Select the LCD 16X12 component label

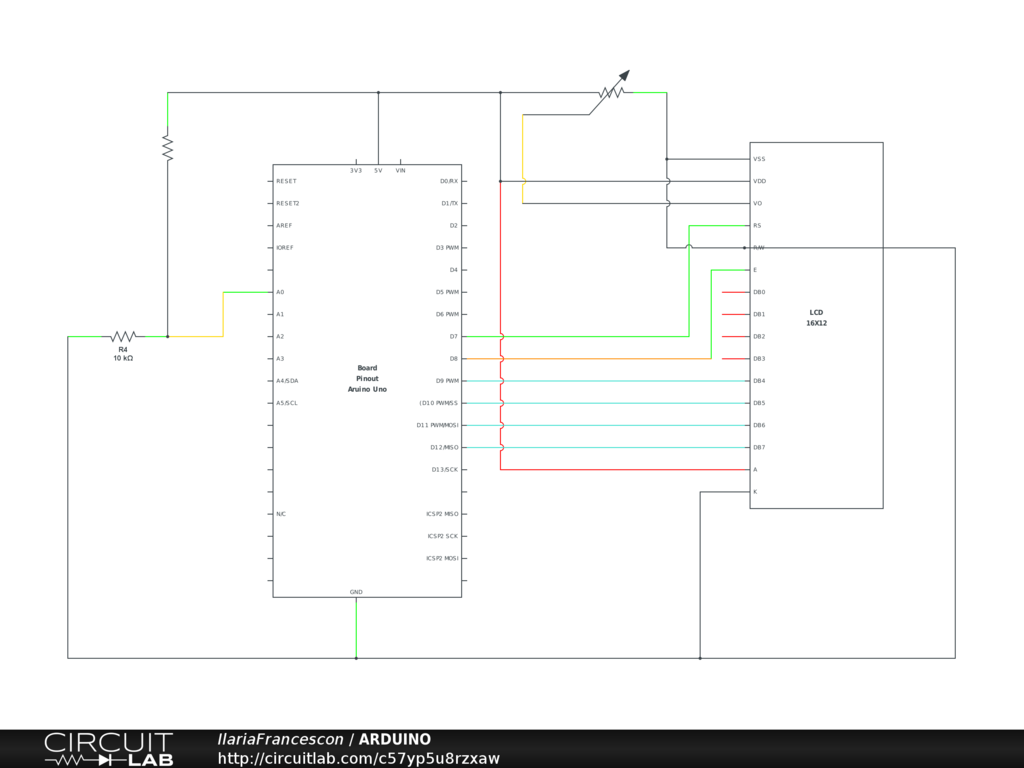coord(817,318)
